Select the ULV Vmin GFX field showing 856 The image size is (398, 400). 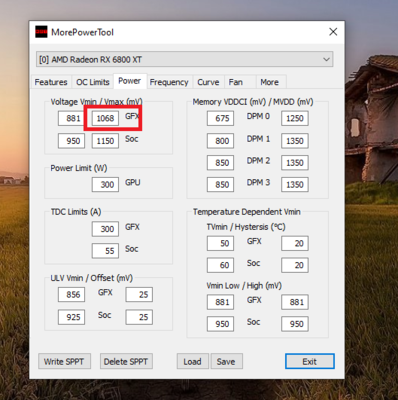[71, 295]
